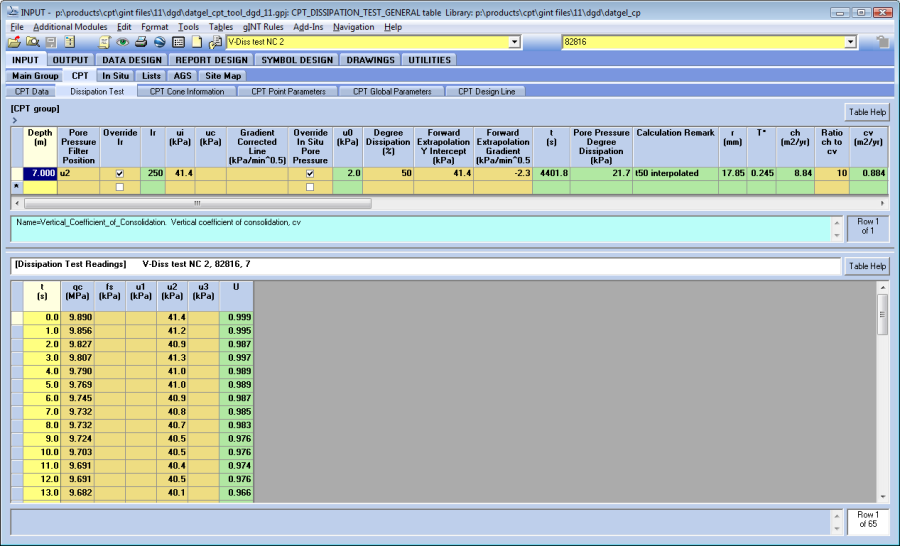Click the find magnifier folder icon
This screenshot has height=546, width=900.
32,42
